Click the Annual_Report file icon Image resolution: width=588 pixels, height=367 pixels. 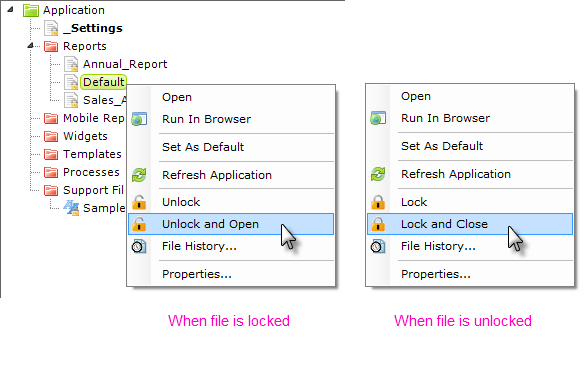tap(71, 64)
